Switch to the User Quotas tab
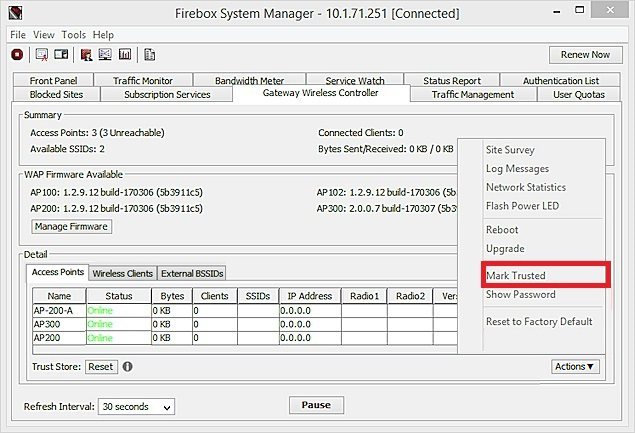This screenshot has height=433, width=635. click(x=579, y=94)
